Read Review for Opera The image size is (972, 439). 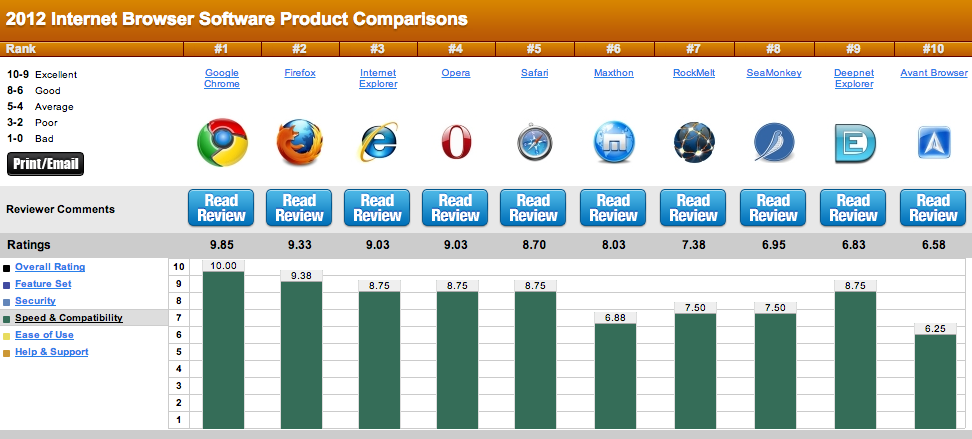point(456,208)
